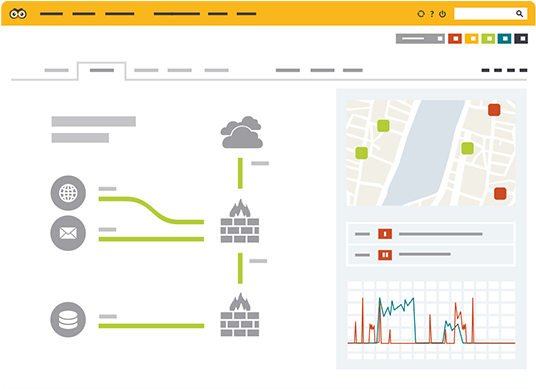Click the upper firewall brick icon
Screen dimensions: 536x389
(x=240, y=221)
